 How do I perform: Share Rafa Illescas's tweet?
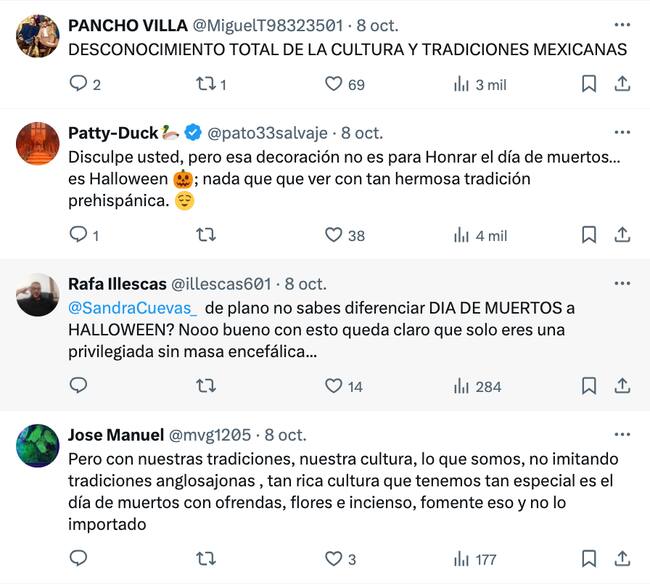(622, 386)
